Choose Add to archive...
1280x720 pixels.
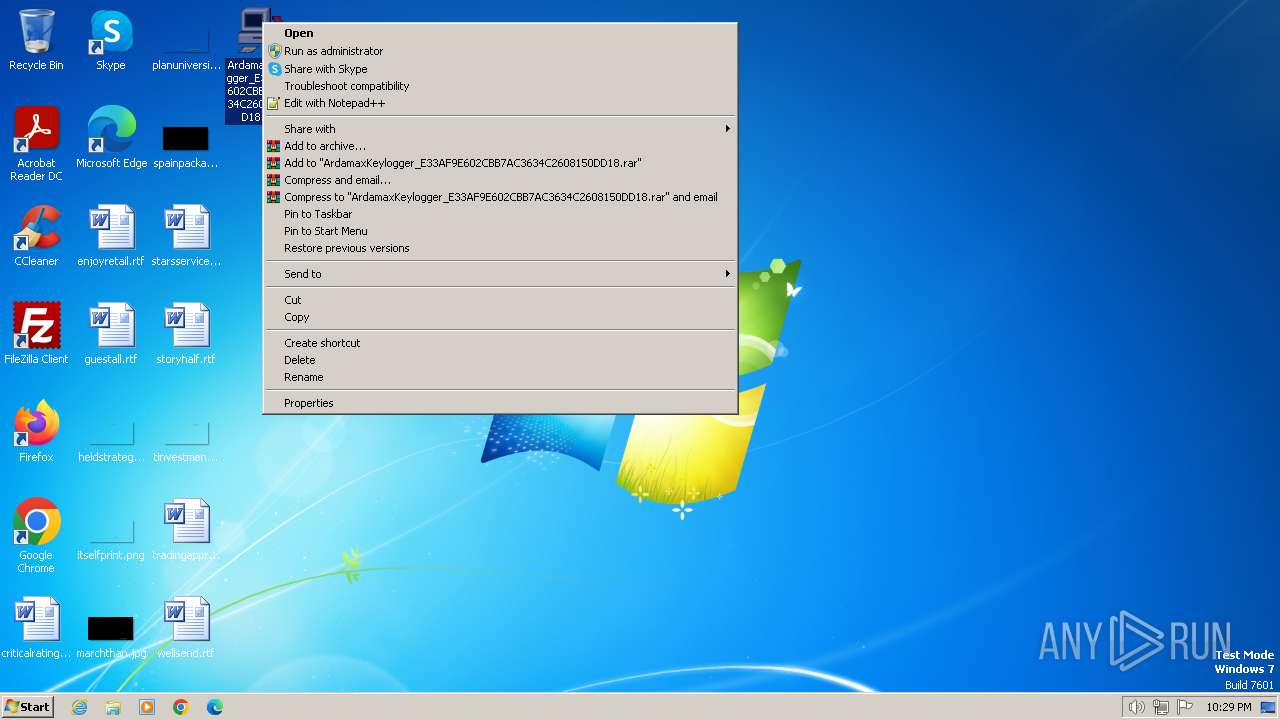[x=500, y=146]
